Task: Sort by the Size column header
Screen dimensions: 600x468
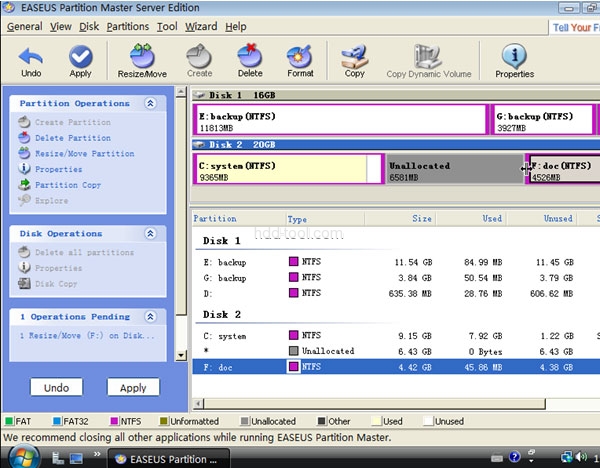Action: pyautogui.click(x=401, y=219)
